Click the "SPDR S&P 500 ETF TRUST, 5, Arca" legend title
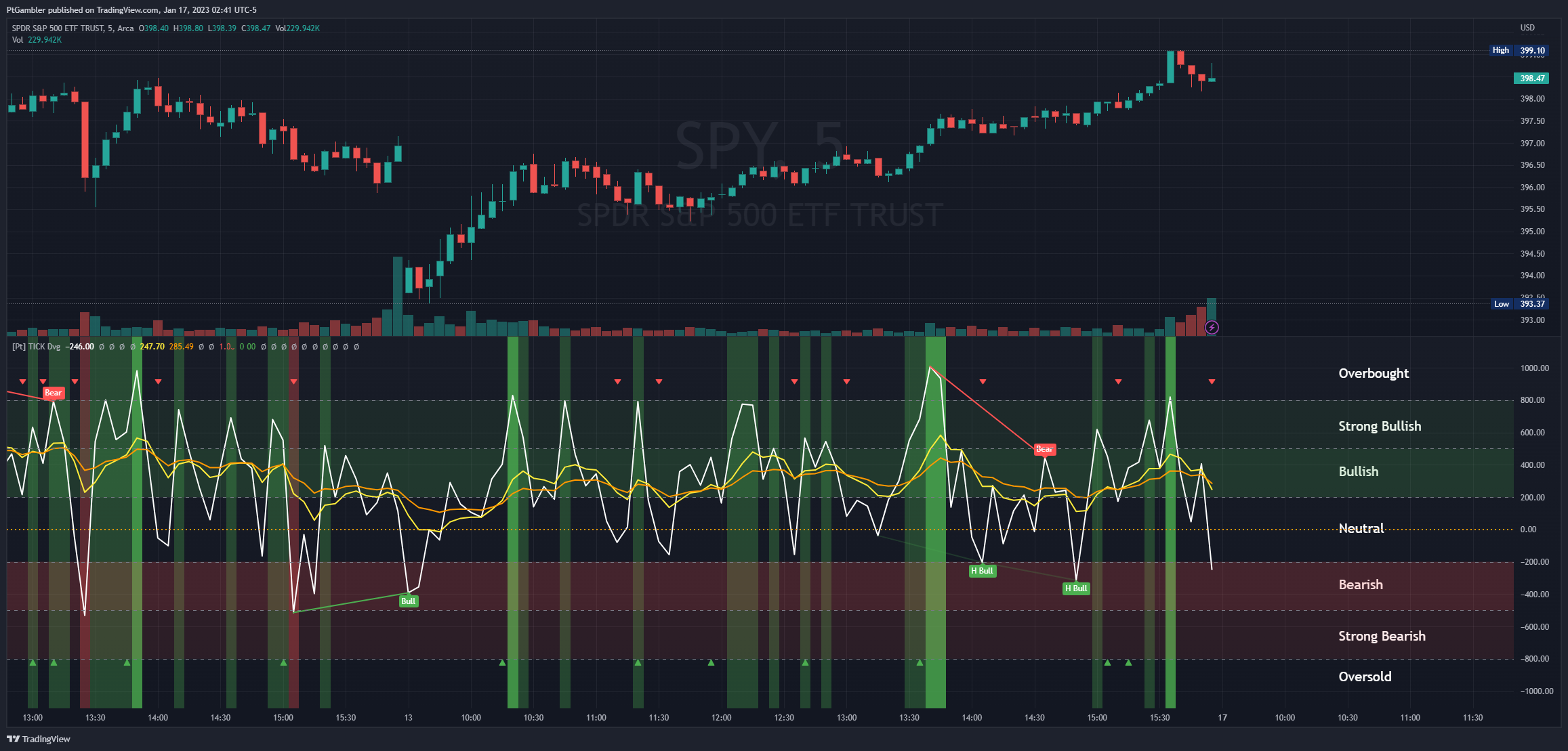The height and width of the screenshot is (751, 1568). pos(73,28)
